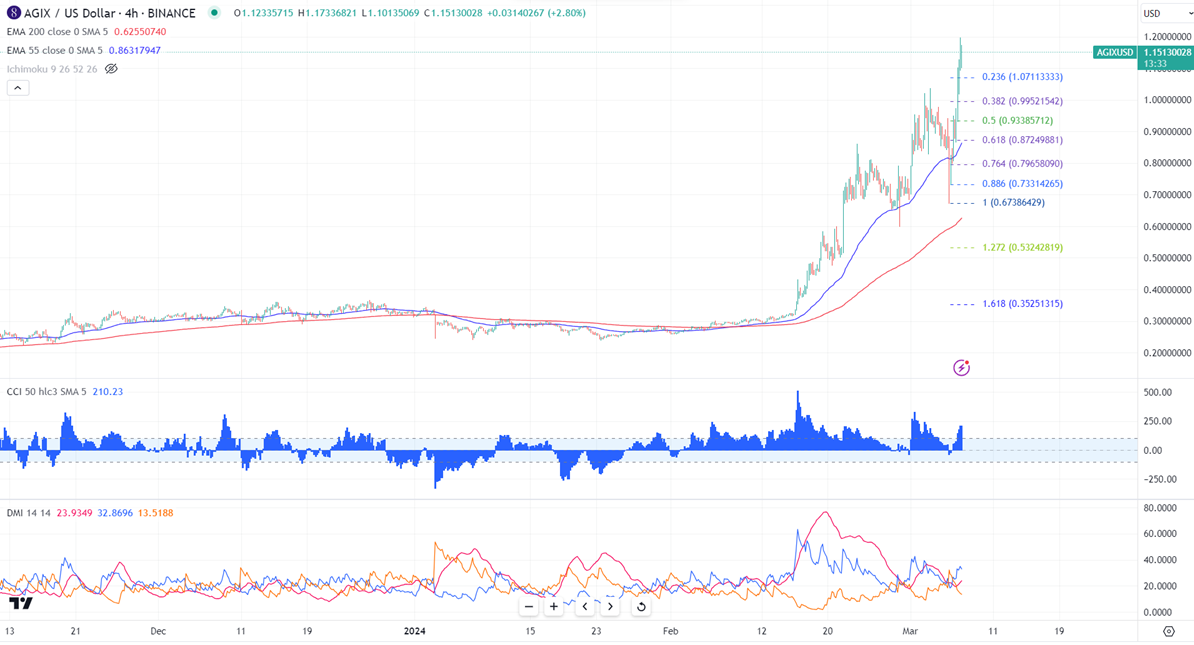Click the 0.764 (0.79658090) Fibonacci level
Screen dimensions: 1194x645
(x=1022, y=164)
